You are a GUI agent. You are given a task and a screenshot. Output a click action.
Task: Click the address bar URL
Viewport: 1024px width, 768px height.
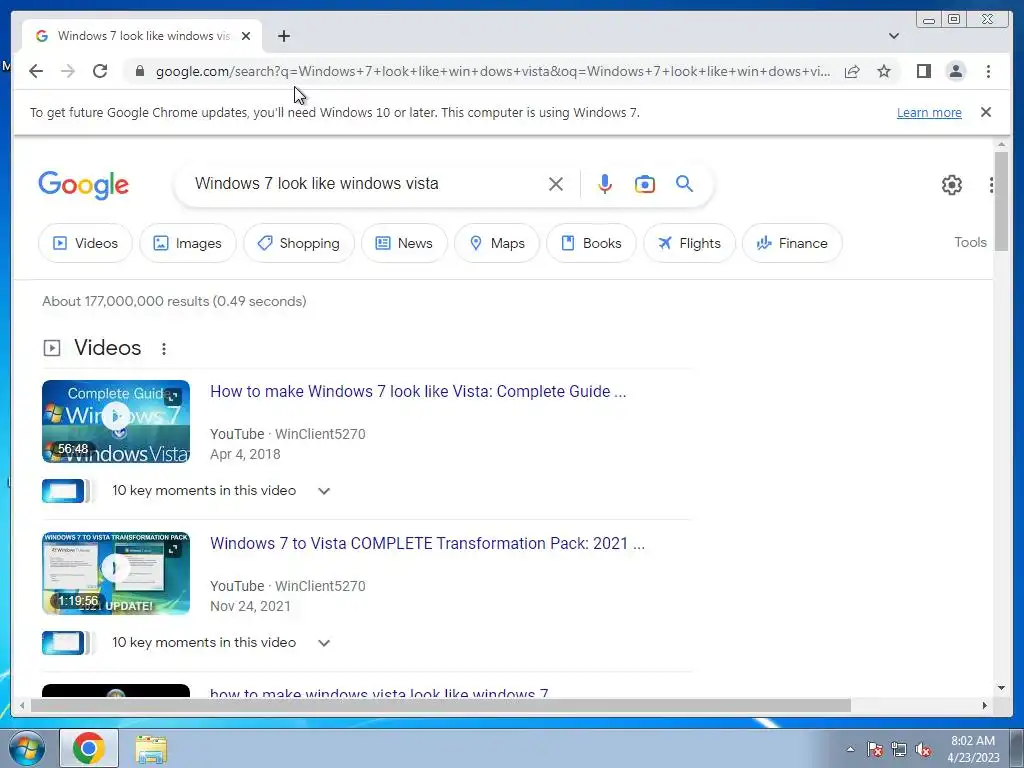pyautogui.click(x=493, y=71)
